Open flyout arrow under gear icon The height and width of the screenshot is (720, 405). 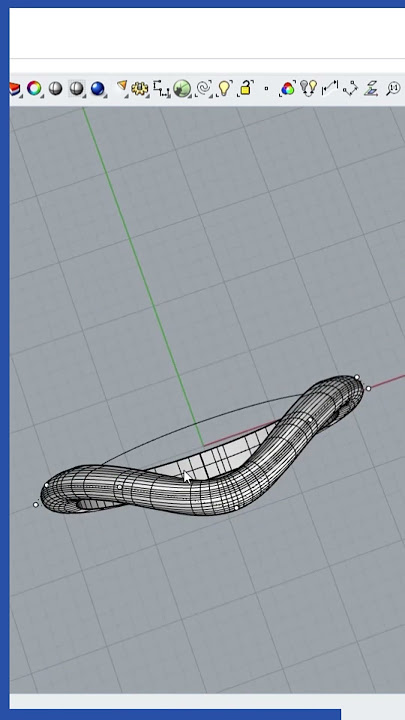click(x=146, y=95)
